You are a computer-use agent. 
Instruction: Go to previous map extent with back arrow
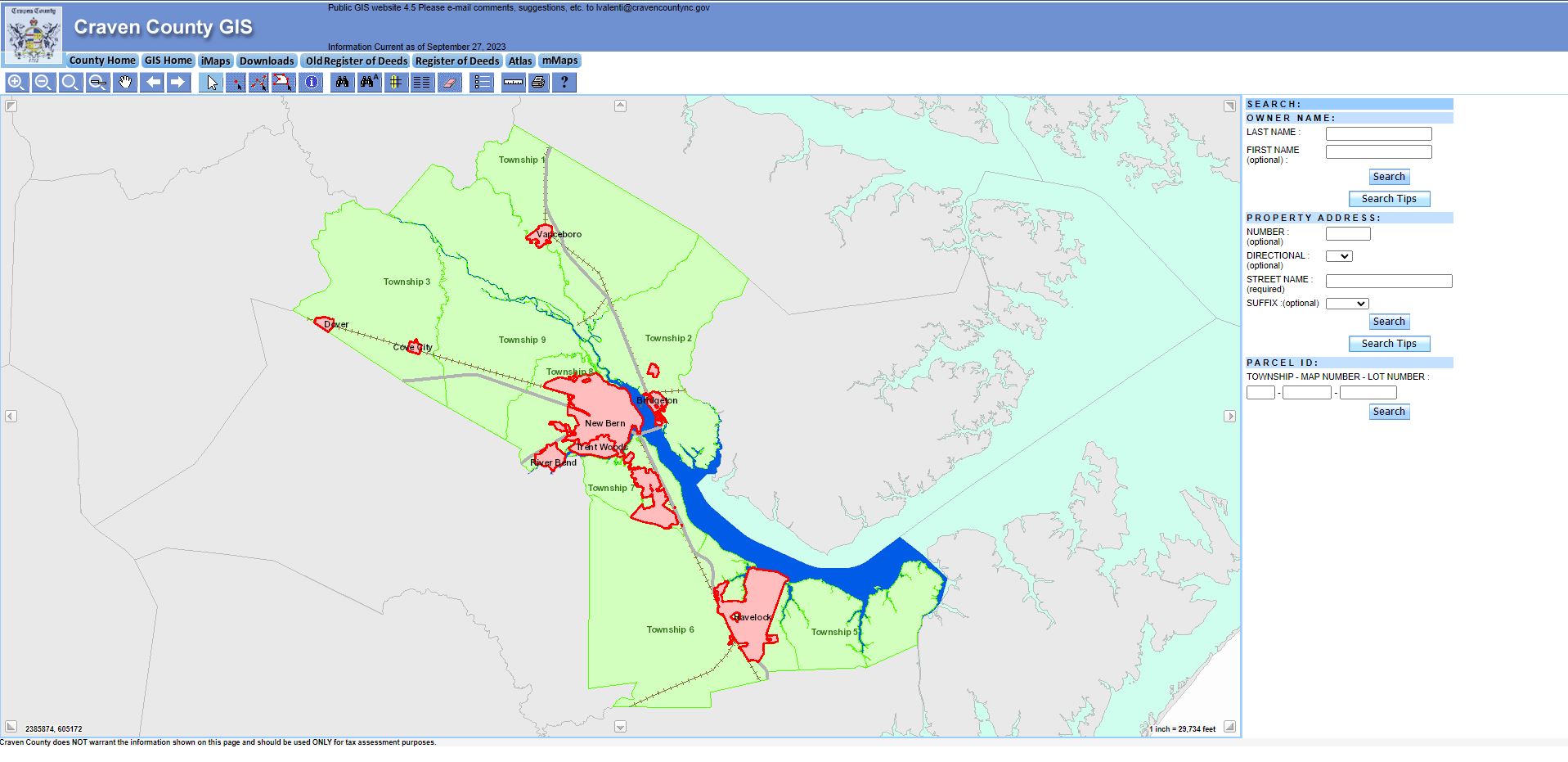point(151,82)
